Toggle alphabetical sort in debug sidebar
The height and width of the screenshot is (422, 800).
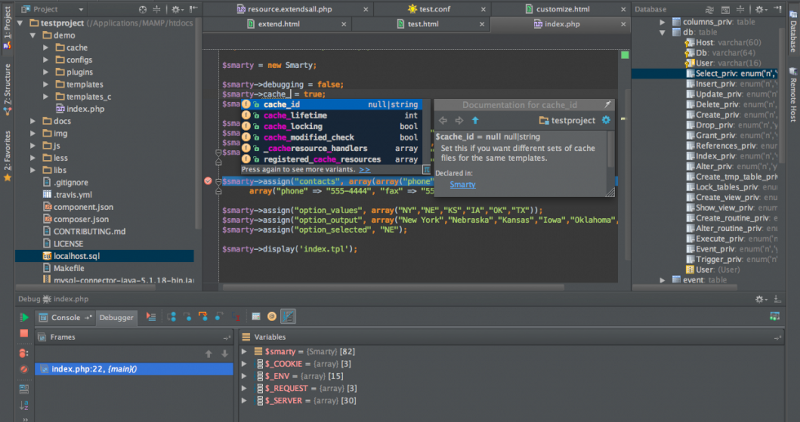click(23, 405)
